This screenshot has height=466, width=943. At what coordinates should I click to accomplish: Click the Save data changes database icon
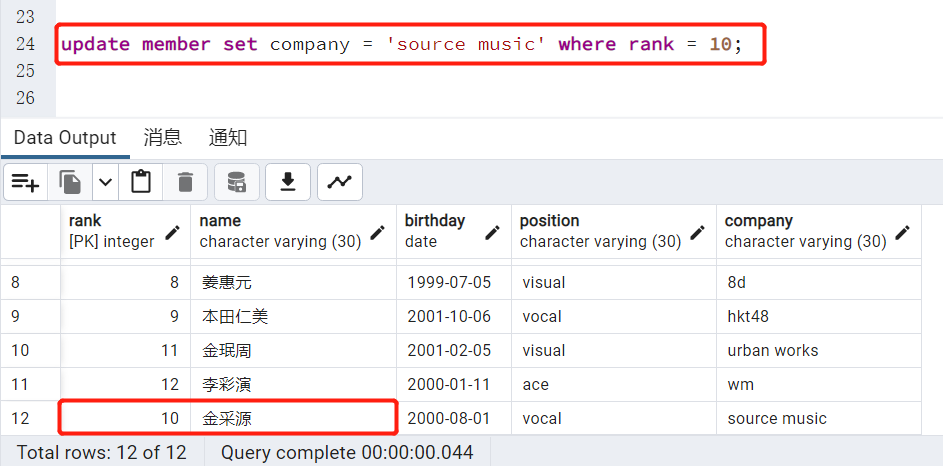point(237,182)
